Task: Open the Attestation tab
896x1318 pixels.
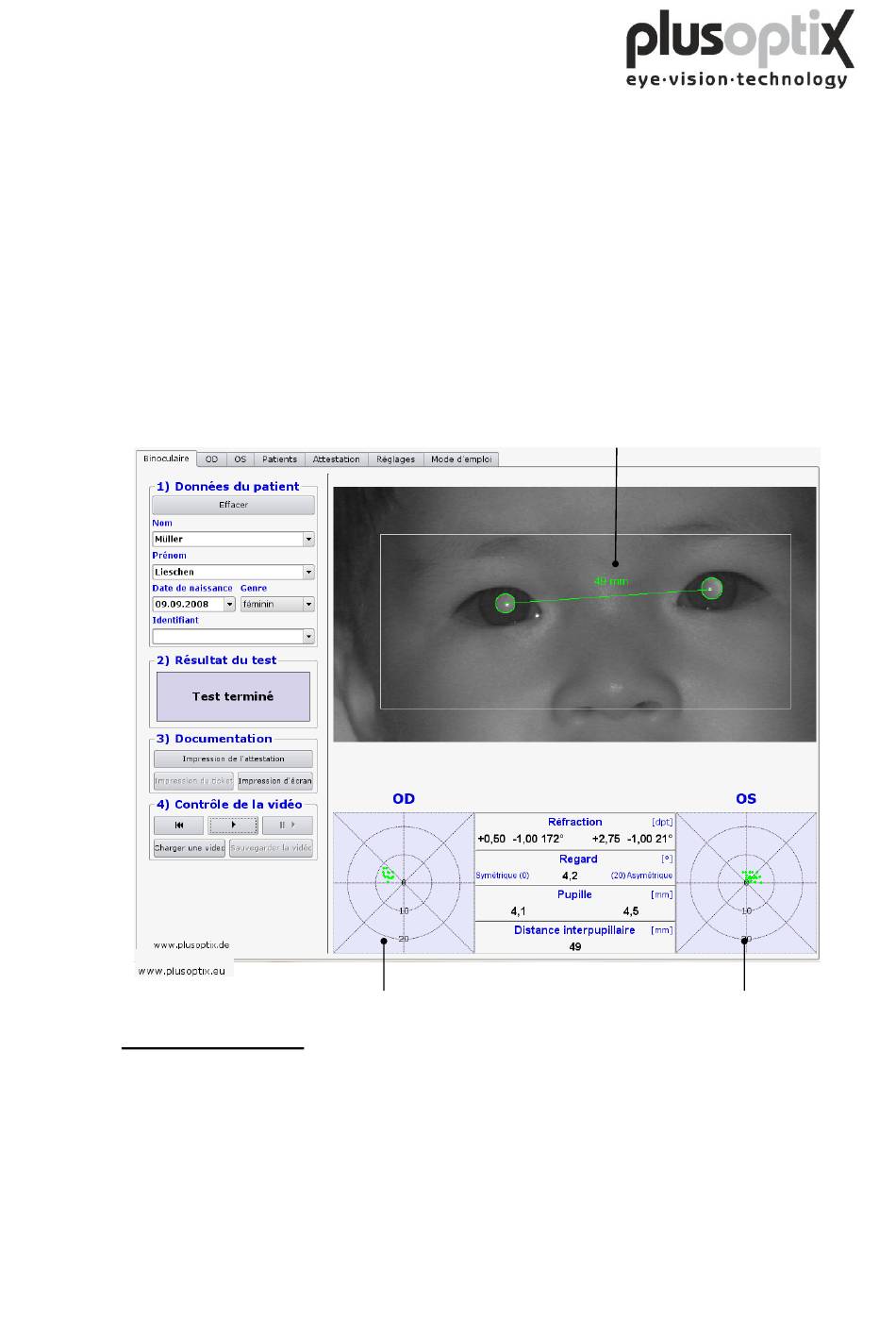Action: (337, 459)
